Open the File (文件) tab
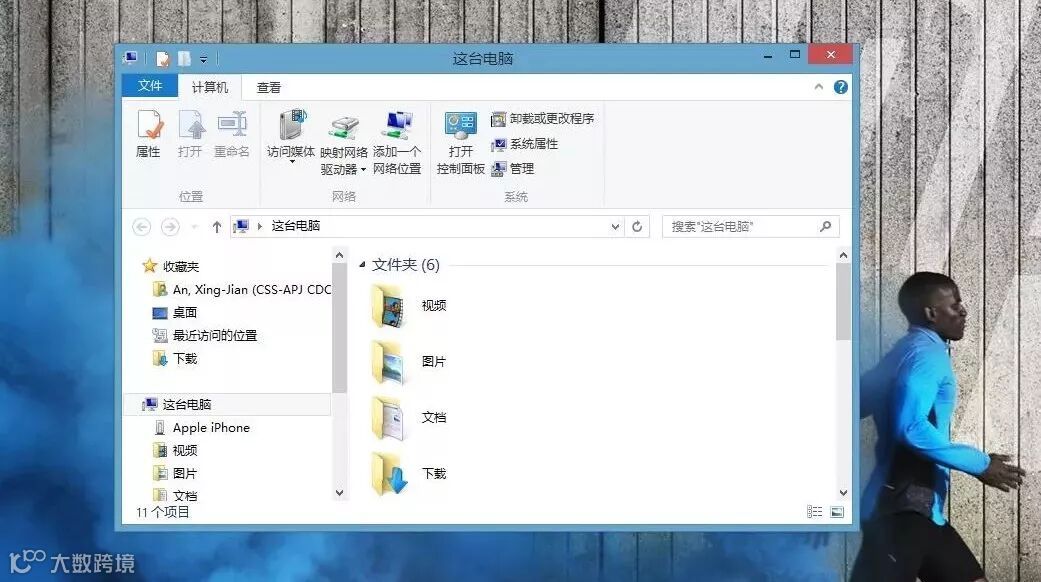 click(x=150, y=86)
